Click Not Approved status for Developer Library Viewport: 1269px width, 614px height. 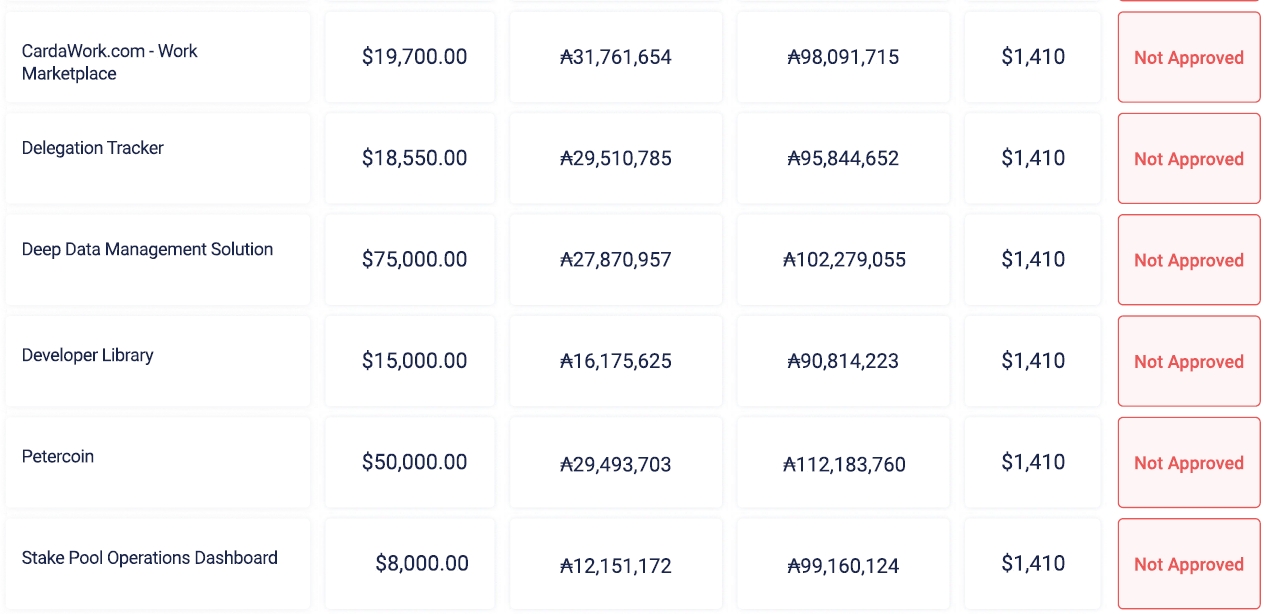[1188, 362]
